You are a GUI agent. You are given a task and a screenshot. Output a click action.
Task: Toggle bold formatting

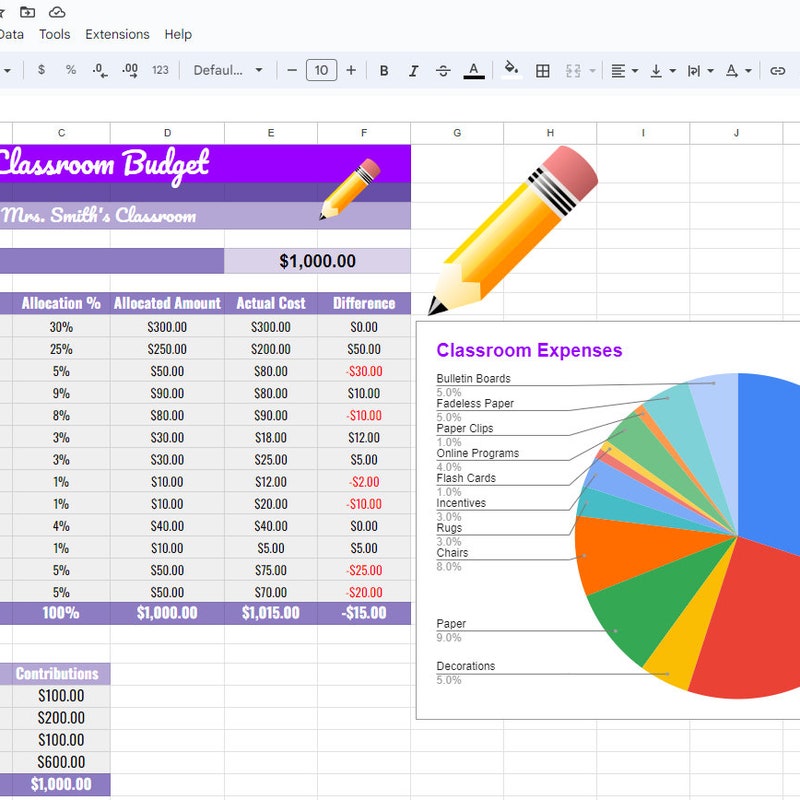(383, 70)
